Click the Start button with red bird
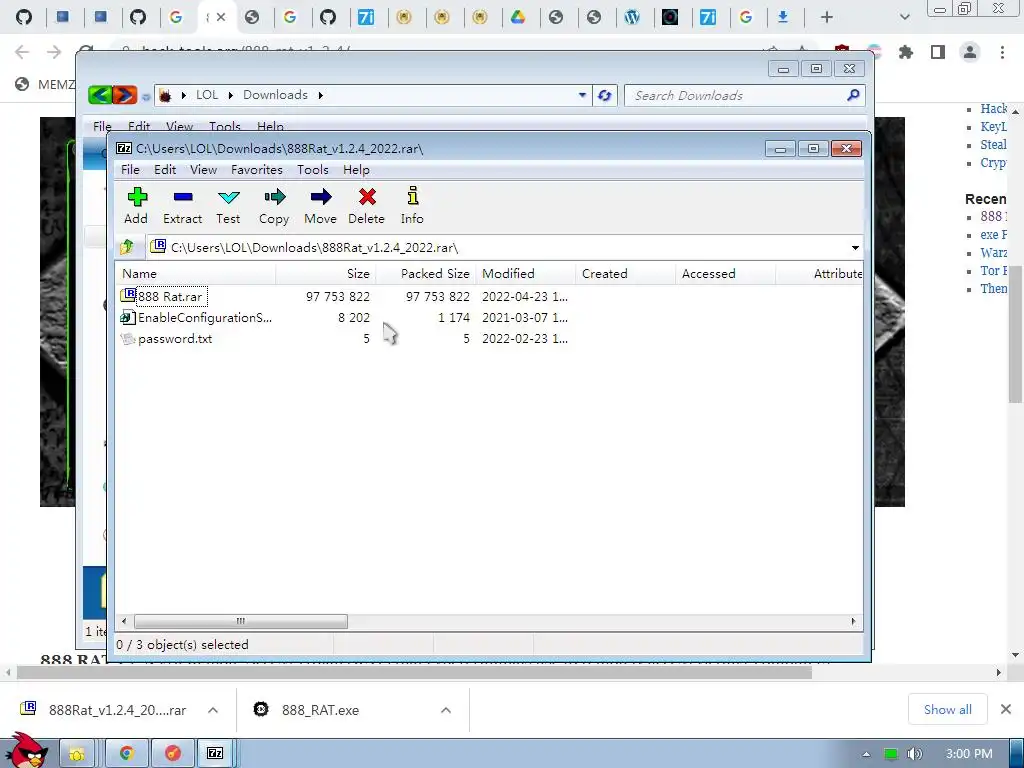1024x768 pixels. 26,751
